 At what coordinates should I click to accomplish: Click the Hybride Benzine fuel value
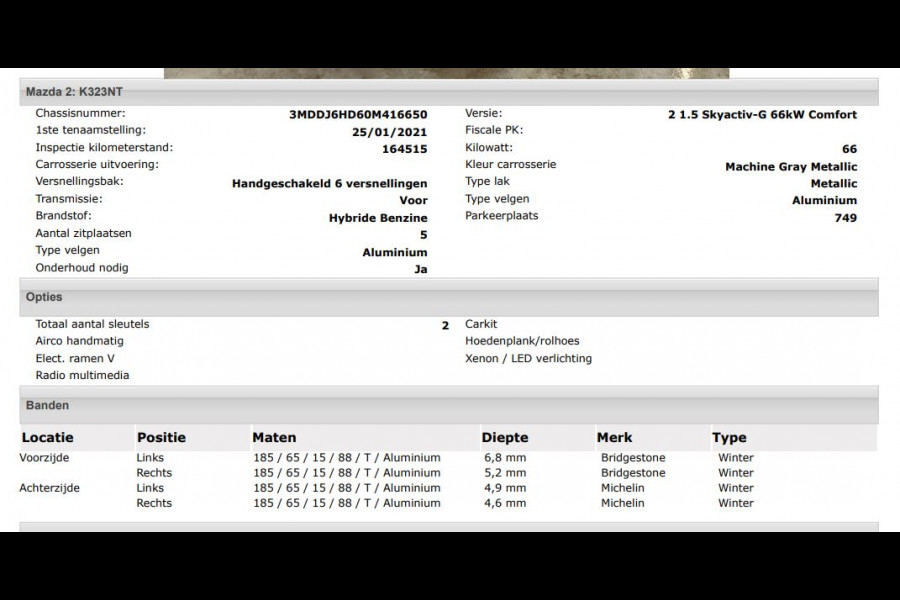(377, 218)
